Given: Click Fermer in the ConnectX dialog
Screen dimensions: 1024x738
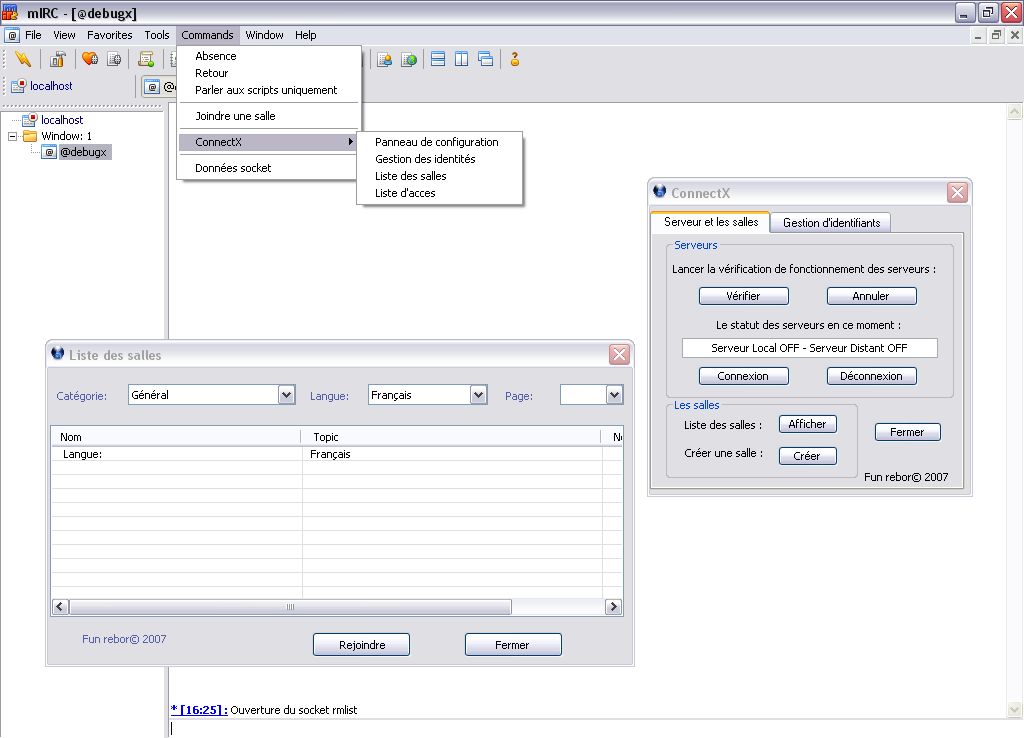Looking at the screenshot, I should pyautogui.click(x=907, y=432).
